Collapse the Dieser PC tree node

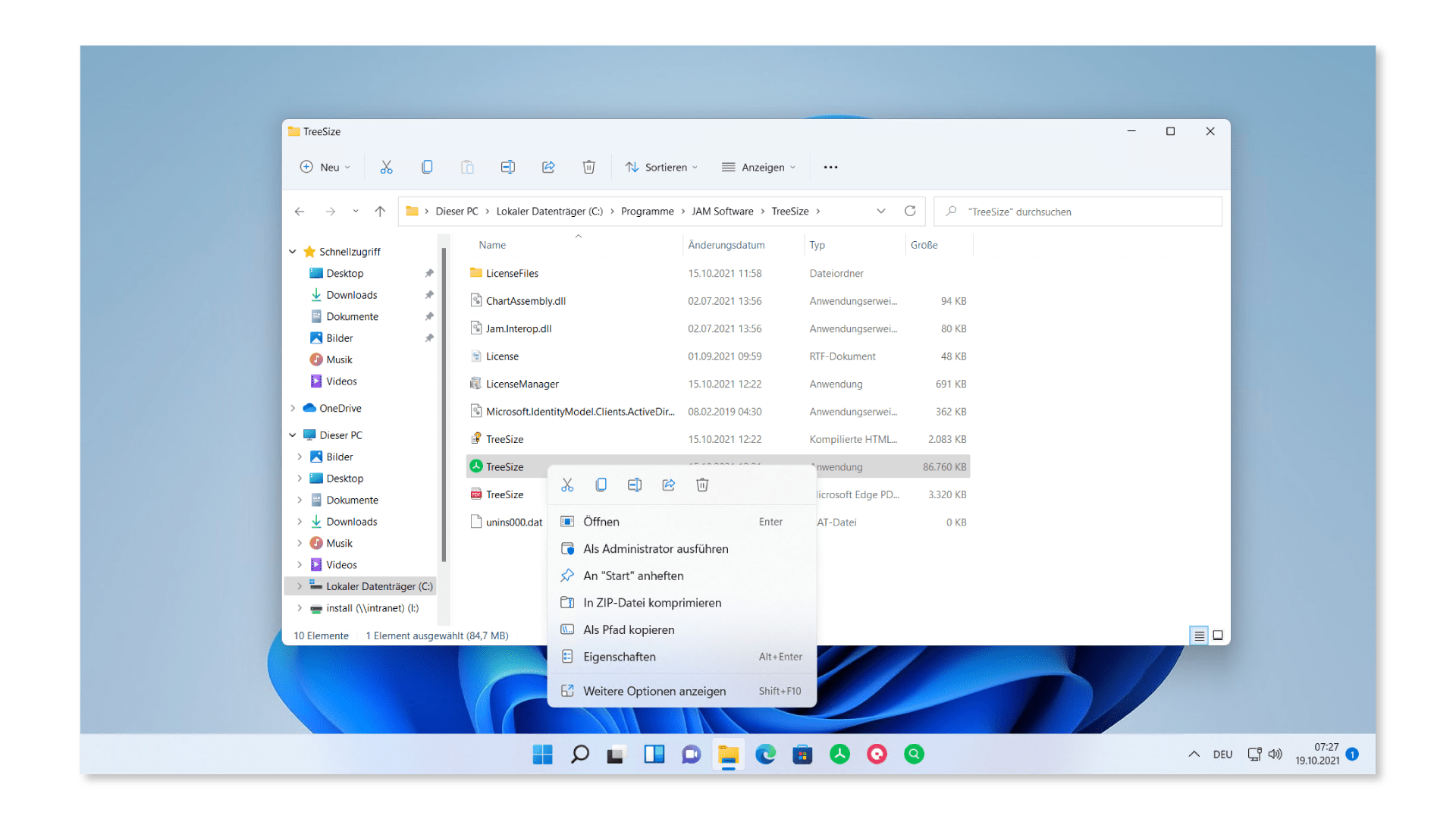point(293,435)
